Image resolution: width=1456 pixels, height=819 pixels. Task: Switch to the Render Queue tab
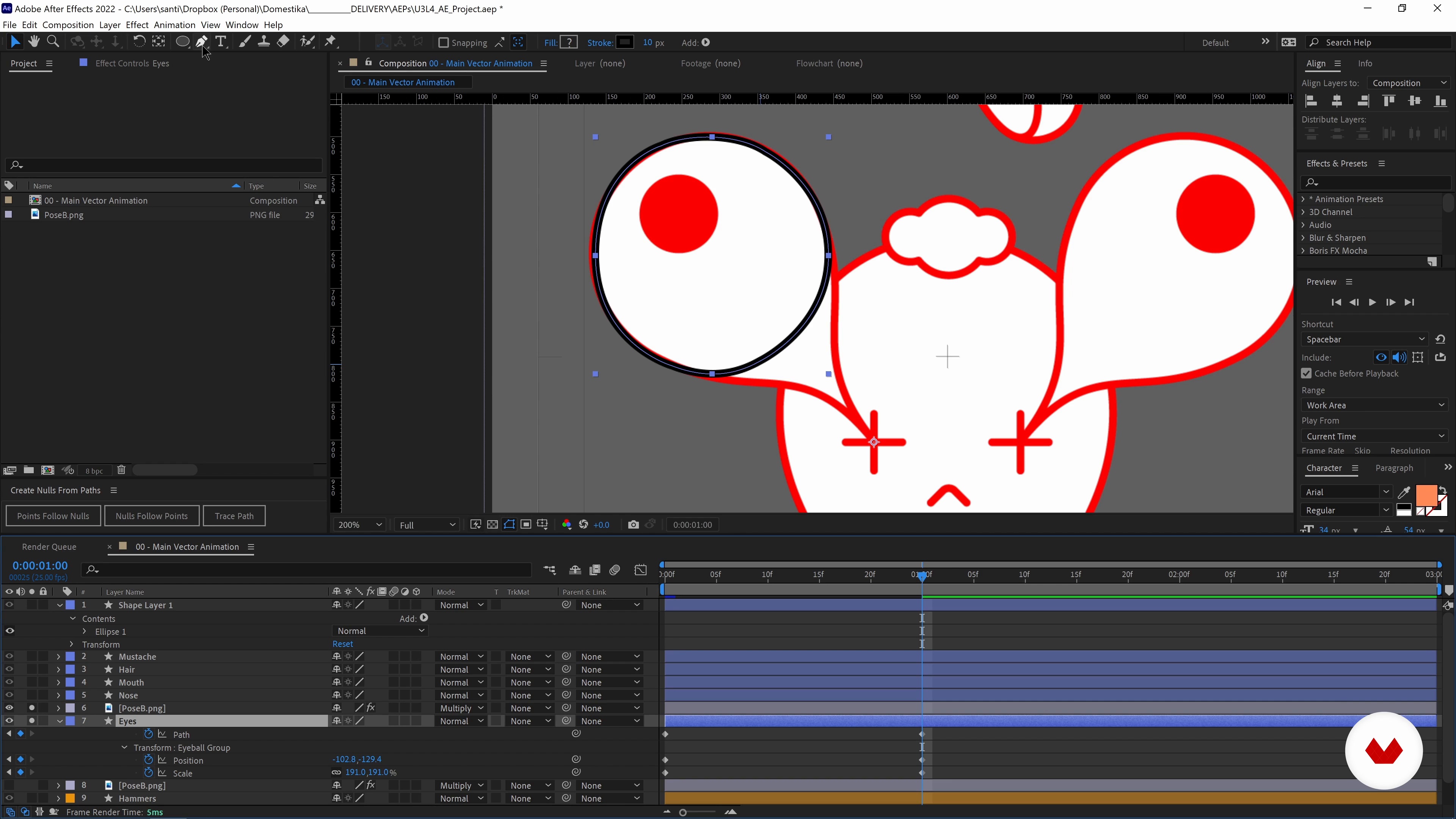click(x=49, y=546)
